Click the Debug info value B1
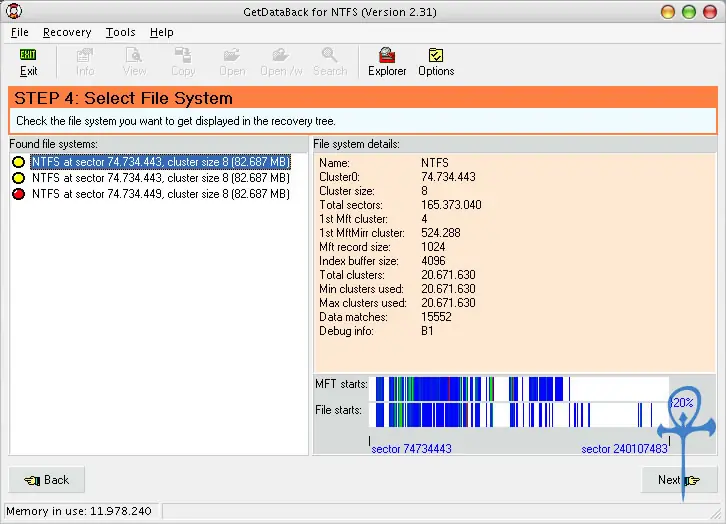The height and width of the screenshot is (524, 726). click(x=427, y=331)
